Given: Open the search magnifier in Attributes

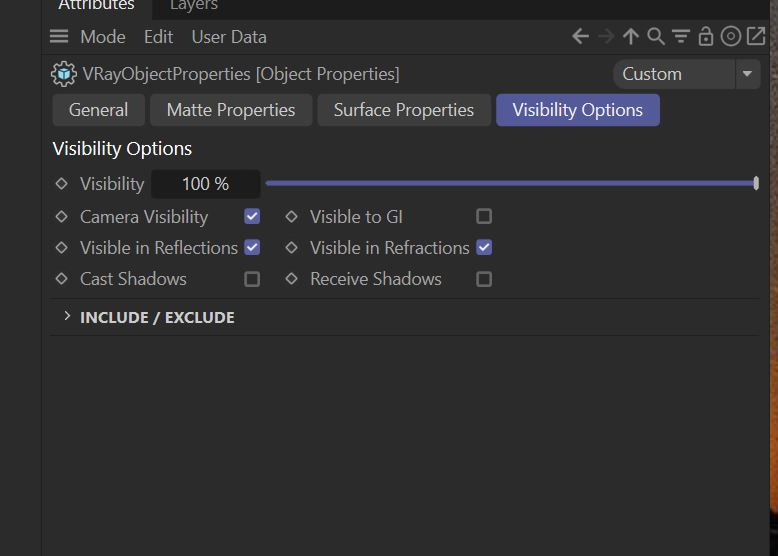Looking at the screenshot, I should (655, 36).
